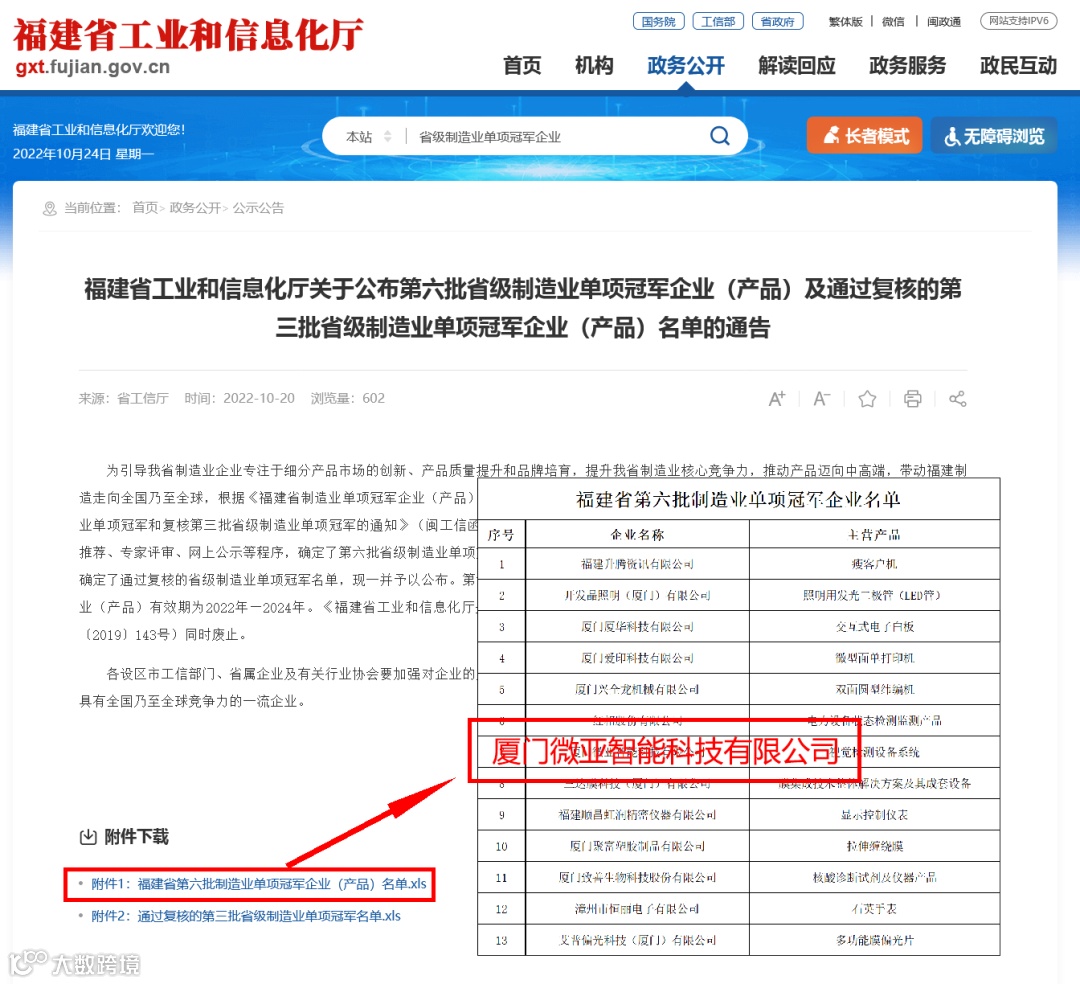1080x984 pixels.
Task: Download 附件2 通过复核的第三批名单.xls
Action: point(246,916)
